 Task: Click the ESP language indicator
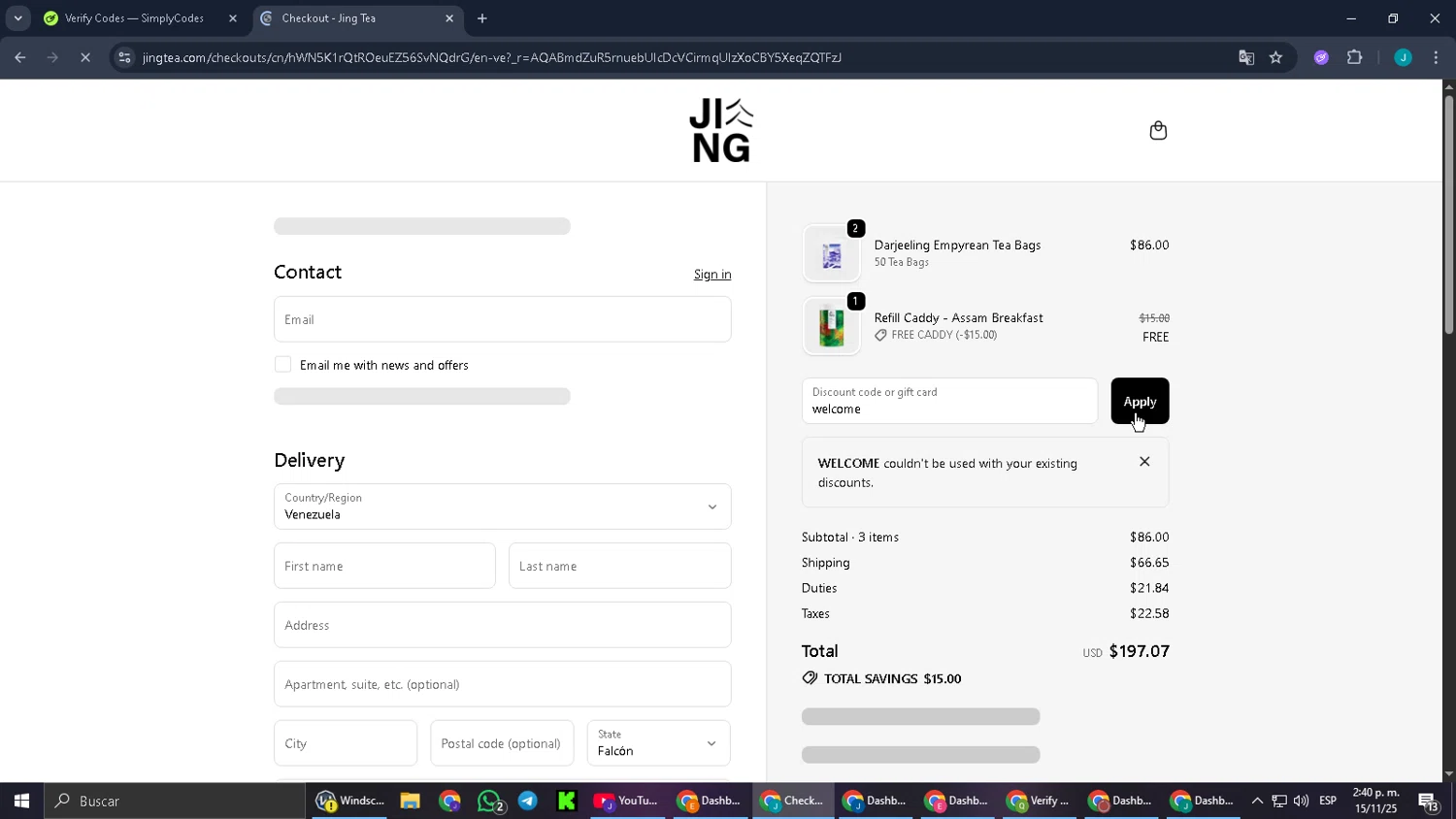tap(1328, 801)
